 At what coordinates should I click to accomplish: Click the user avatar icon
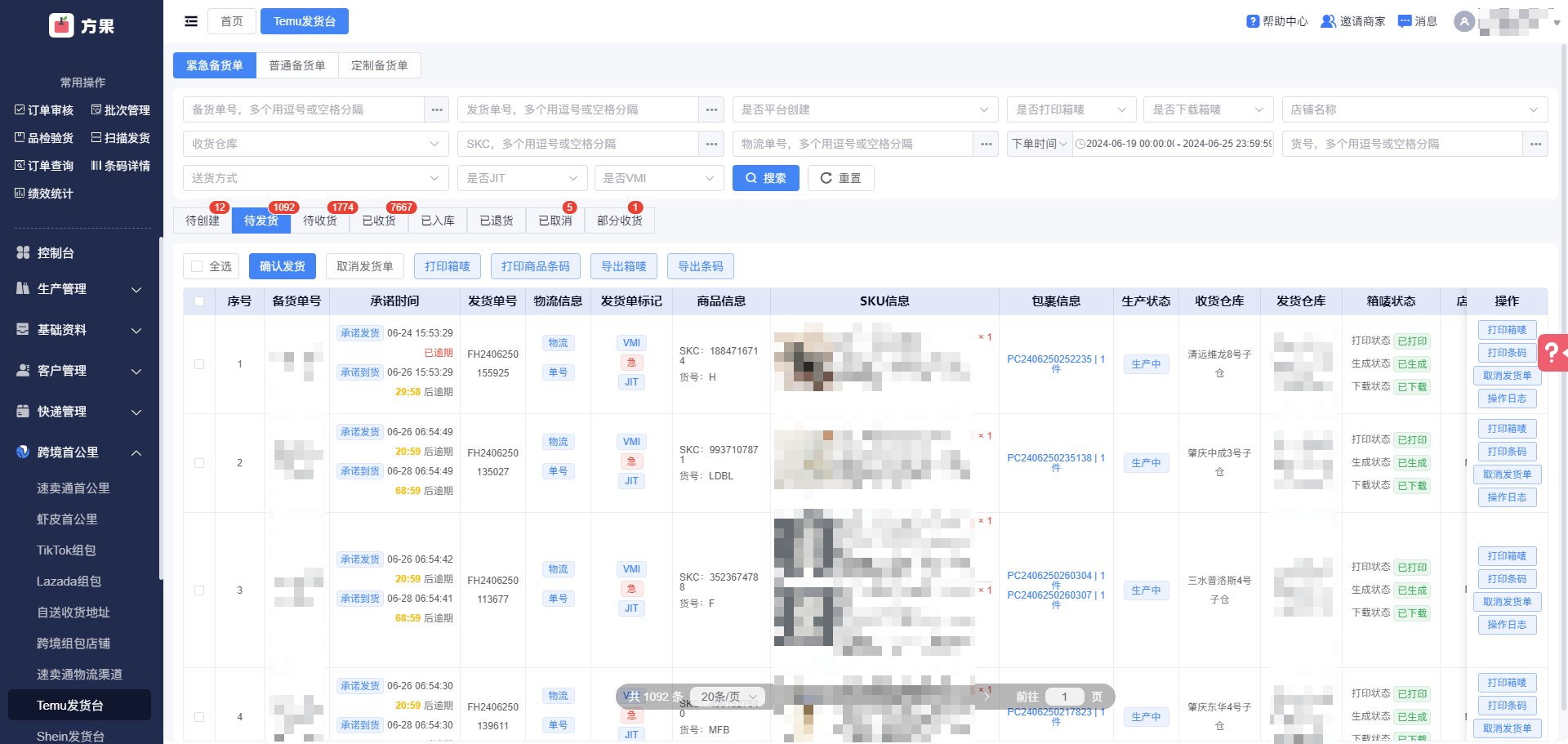coord(1464,22)
